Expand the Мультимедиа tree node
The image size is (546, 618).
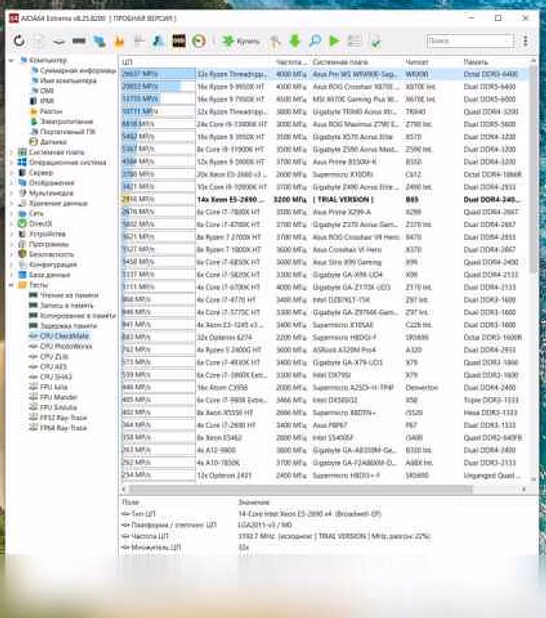[11, 193]
